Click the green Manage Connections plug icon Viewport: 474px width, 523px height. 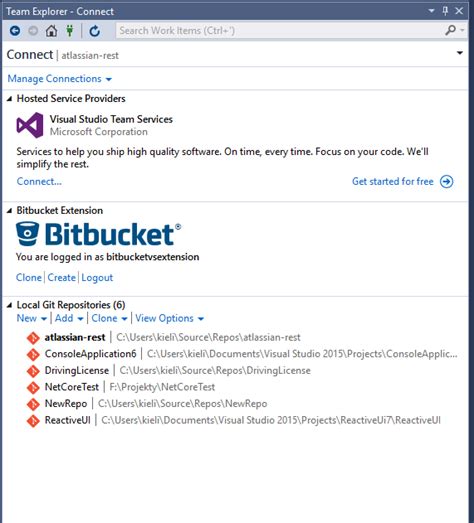point(70,31)
